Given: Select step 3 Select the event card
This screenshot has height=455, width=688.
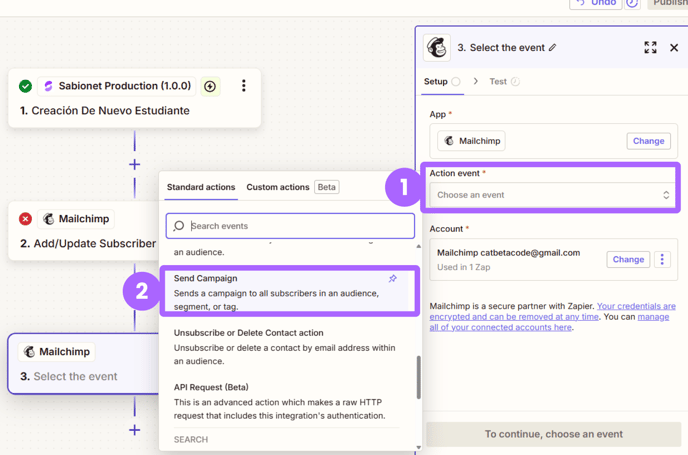Looking at the screenshot, I should coord(83,363).
